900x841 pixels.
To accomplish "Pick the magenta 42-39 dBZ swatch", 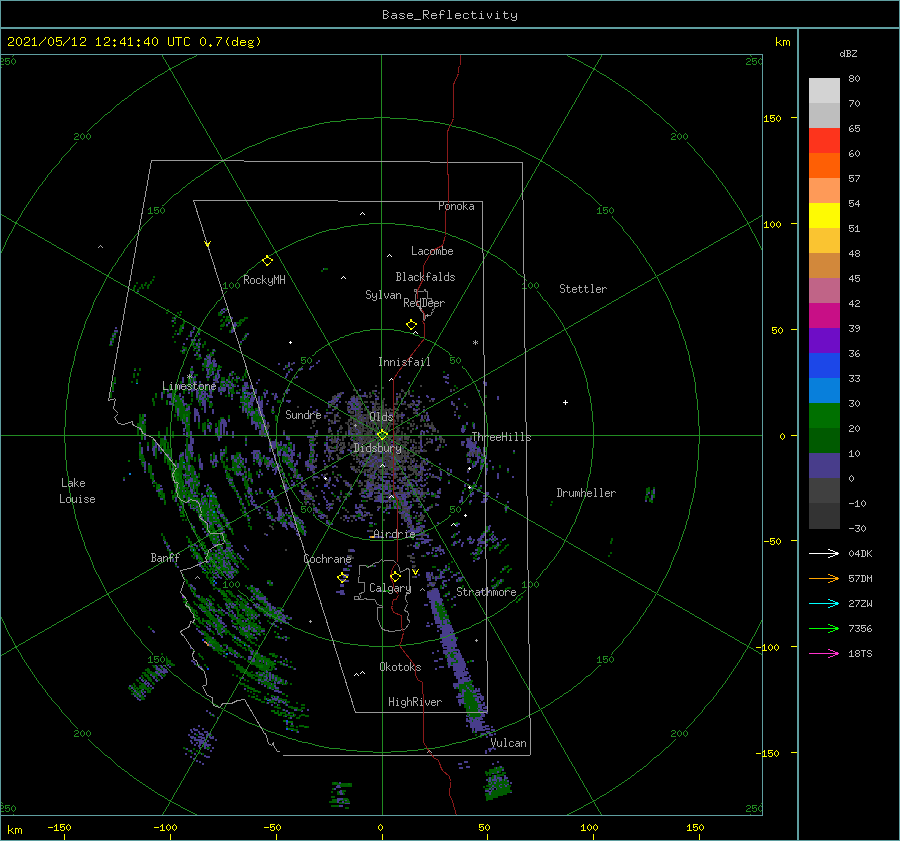I will pos(824,316).
